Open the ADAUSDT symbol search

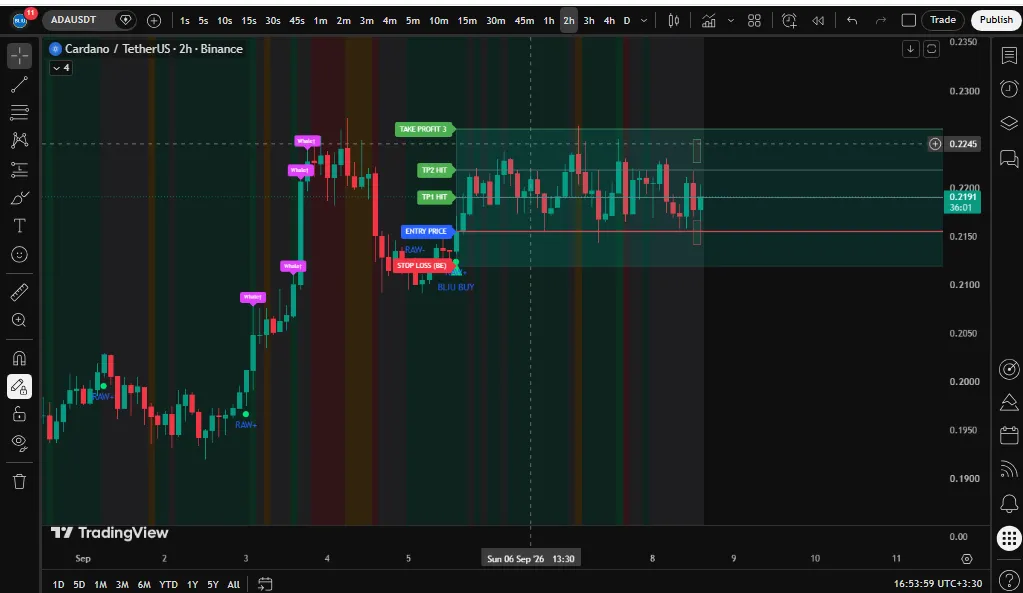tap(74, 20)
